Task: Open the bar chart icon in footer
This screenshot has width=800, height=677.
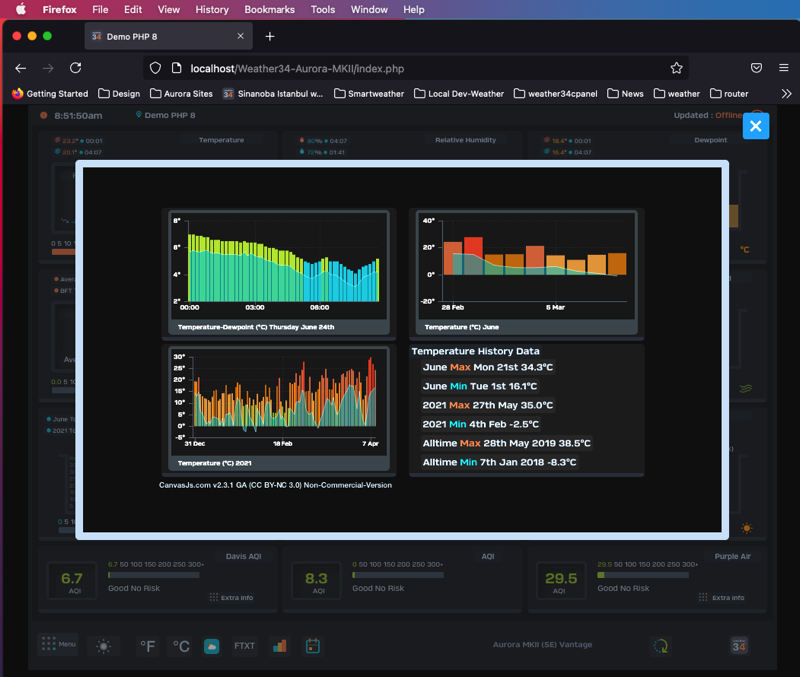Action: 280,646
